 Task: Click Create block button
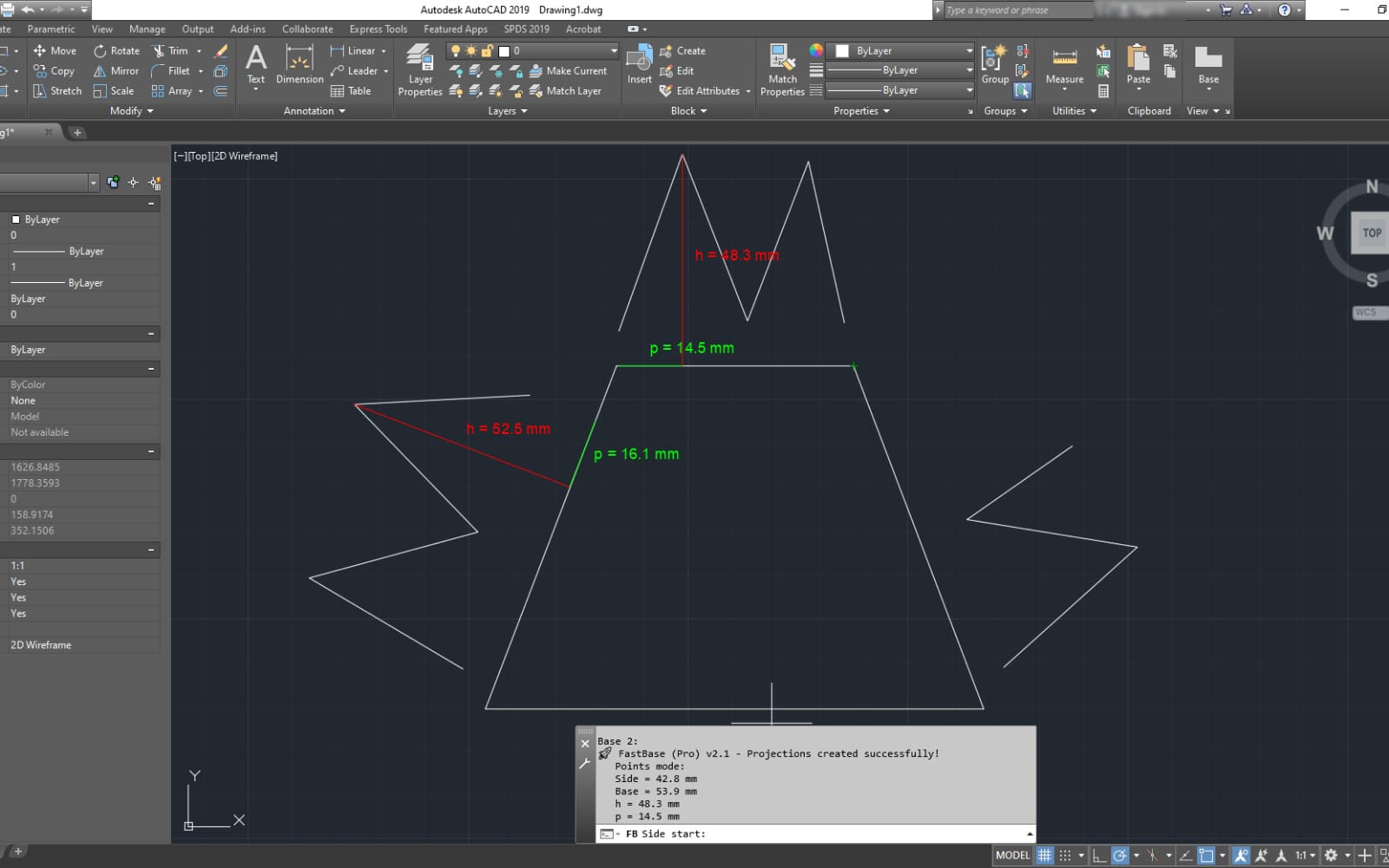[682, 50]
